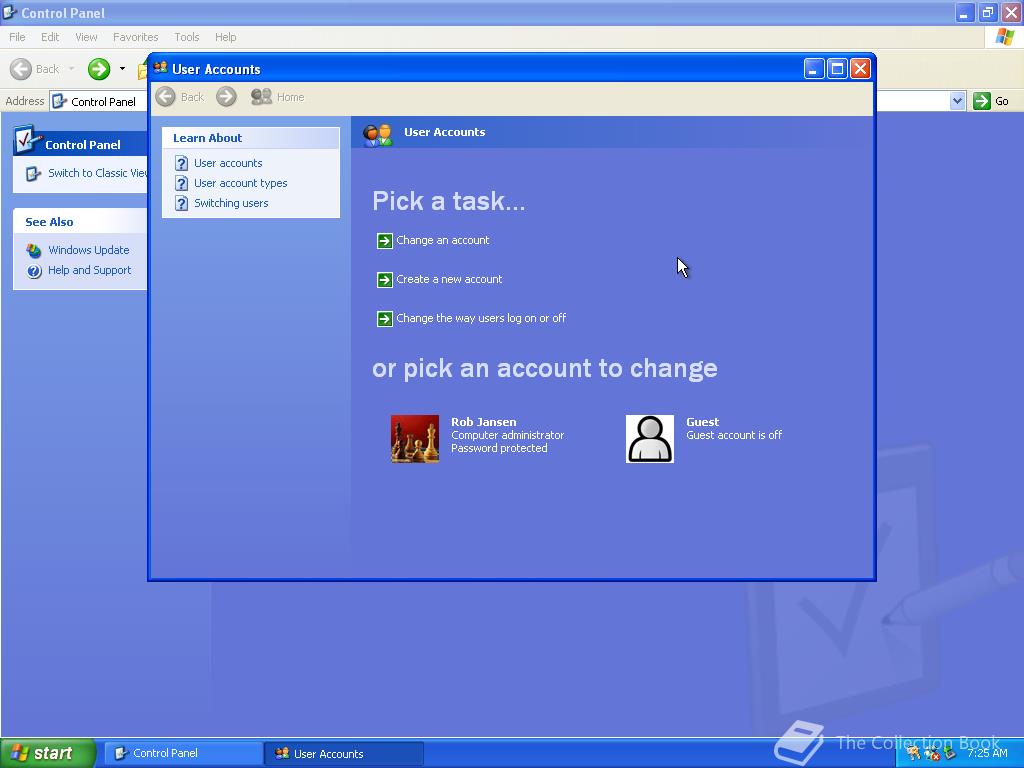Click the Start button
This screenshot has height=768, width=1024.
[x=45, y=753]
